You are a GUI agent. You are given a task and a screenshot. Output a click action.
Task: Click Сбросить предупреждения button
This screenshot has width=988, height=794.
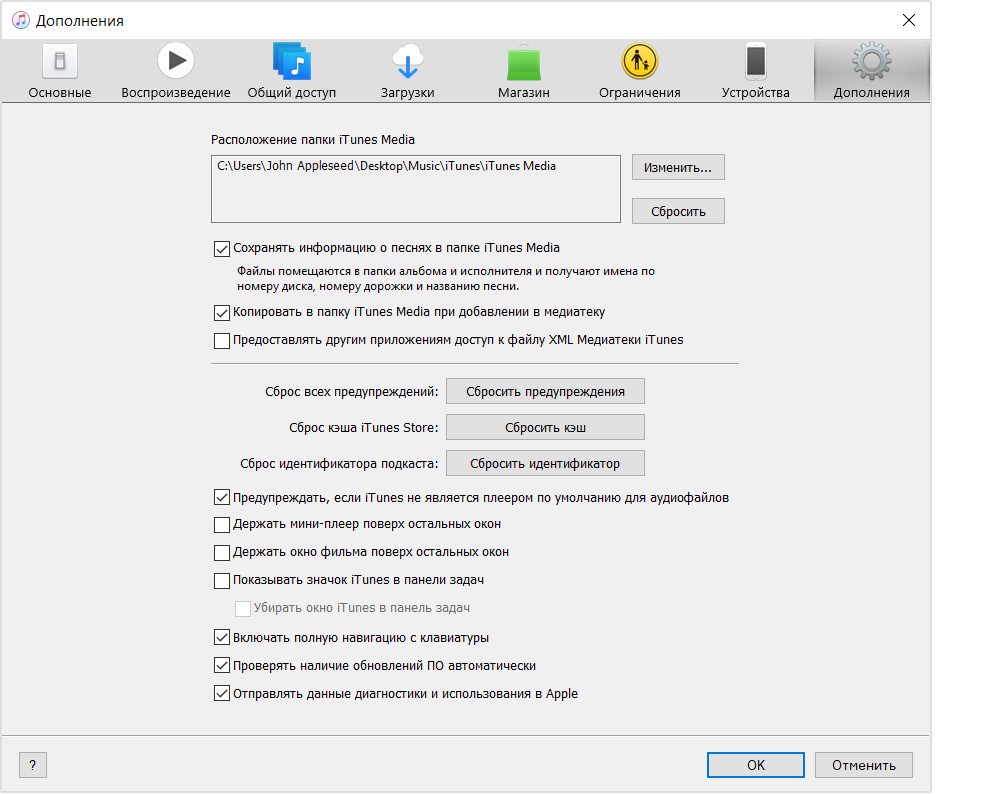(545, 391)
